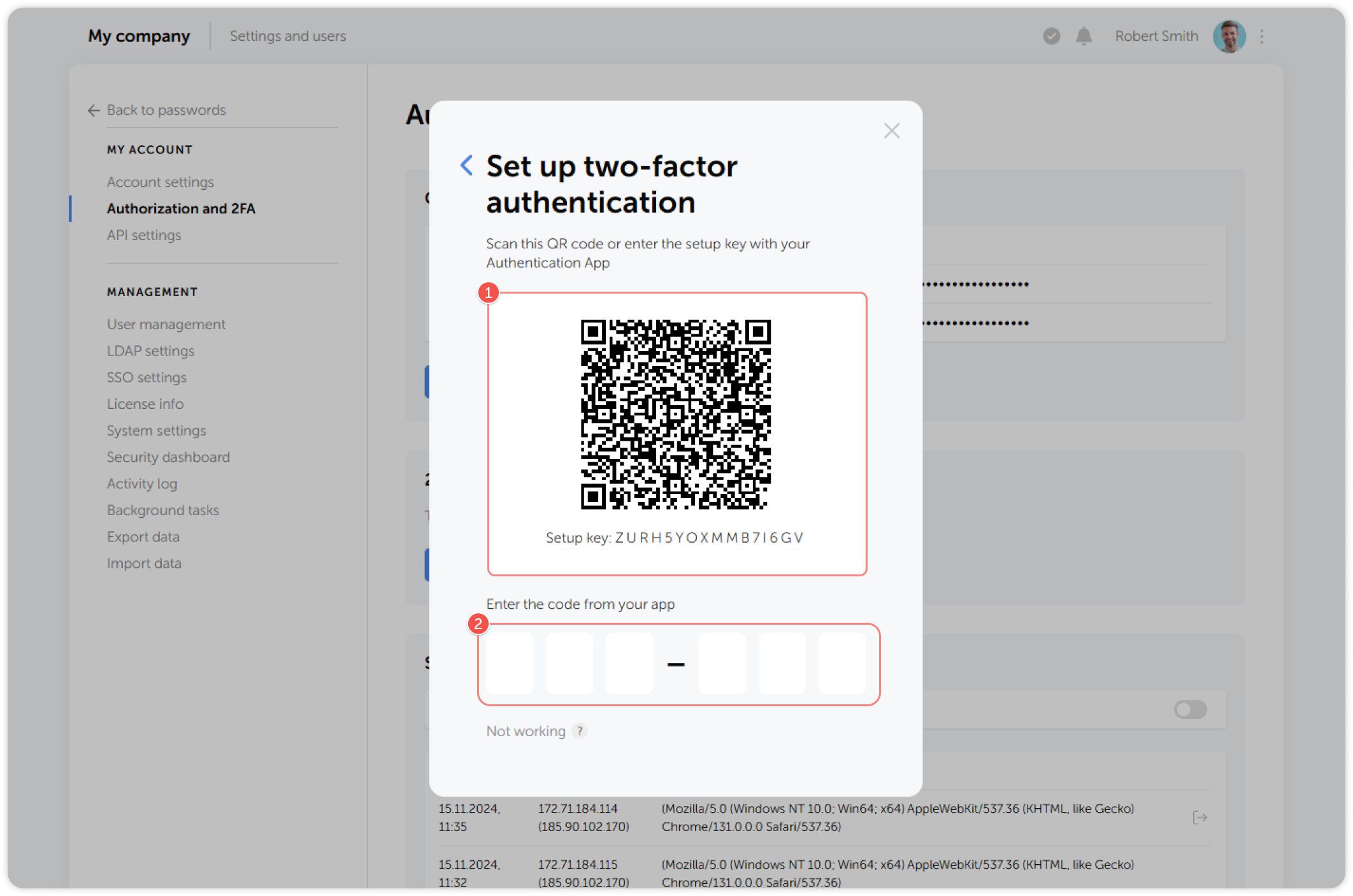Open Security dashboard
The image size is (1353, 896).
point(168,457)
